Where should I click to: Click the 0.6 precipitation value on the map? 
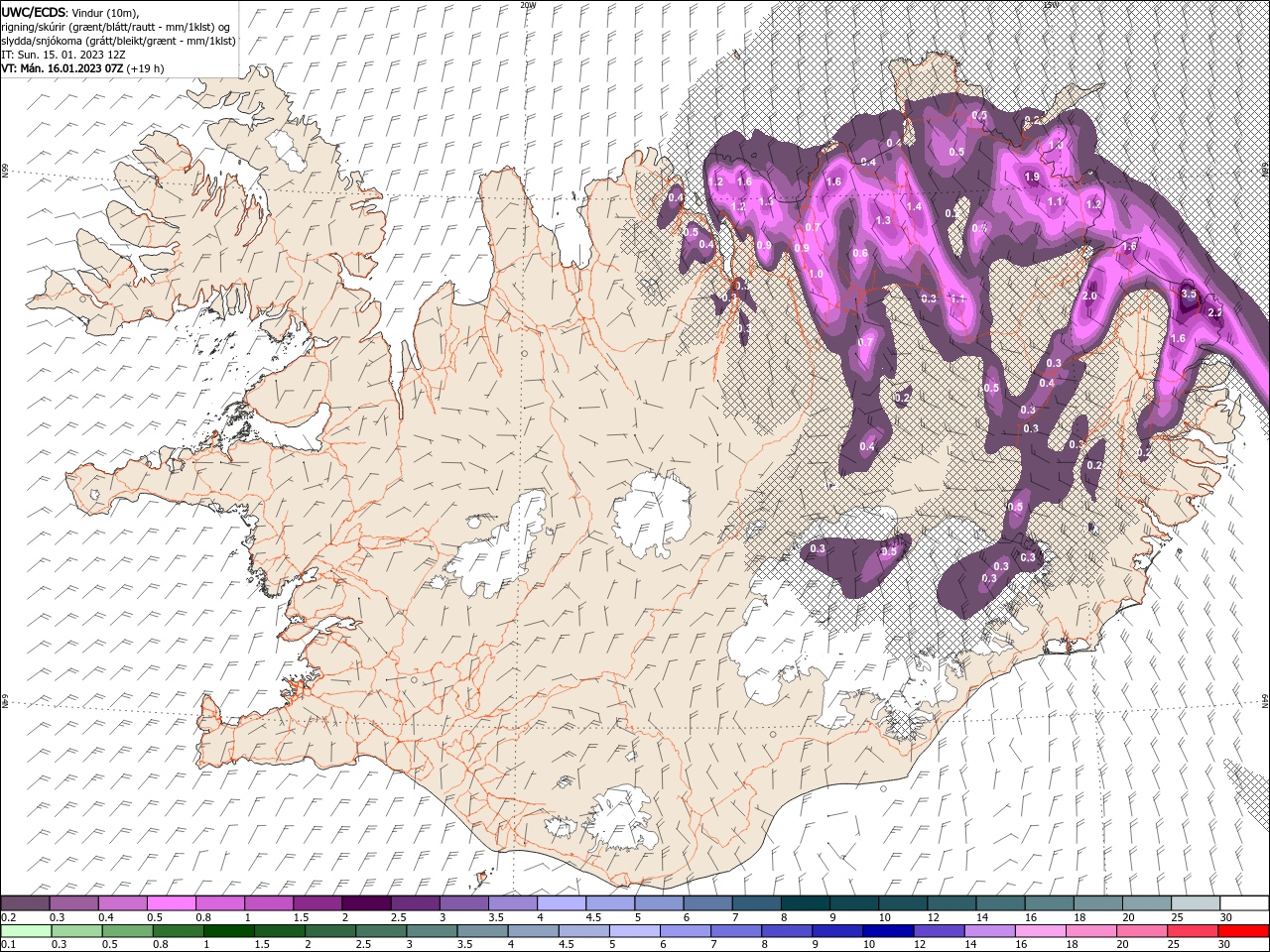click(x=860, y=254)
